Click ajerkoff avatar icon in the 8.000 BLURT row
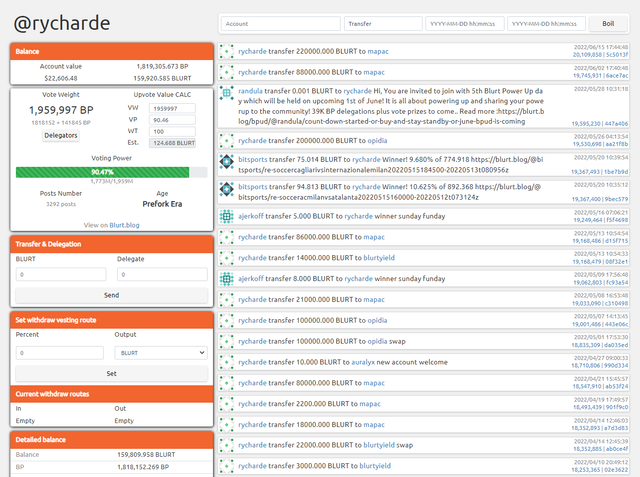The width and height of the screenshot is (640, 477). pyautogui.click(x=227, y=279)
